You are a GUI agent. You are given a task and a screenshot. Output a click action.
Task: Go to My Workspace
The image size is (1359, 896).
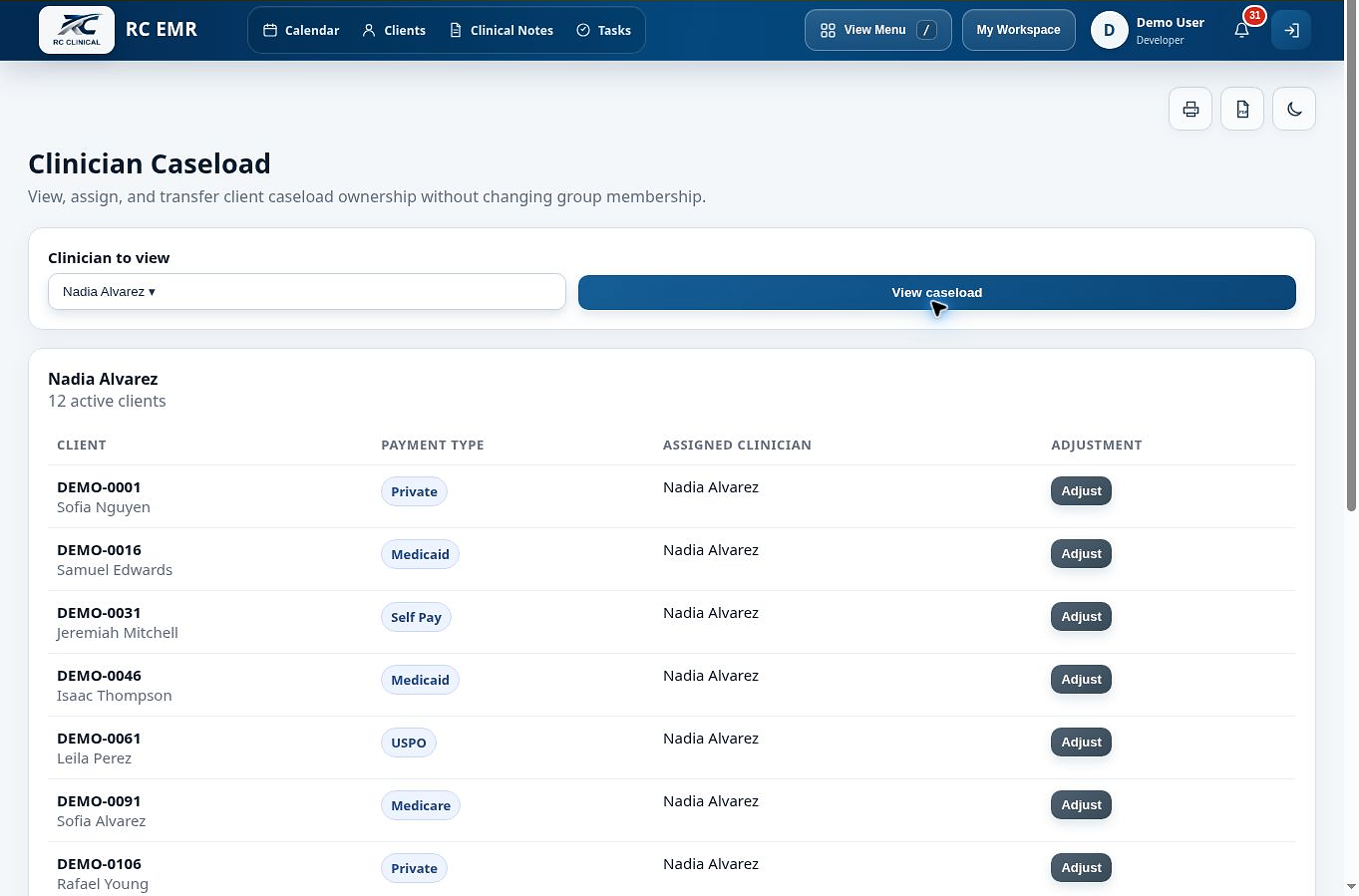[x=1019, y=30]
